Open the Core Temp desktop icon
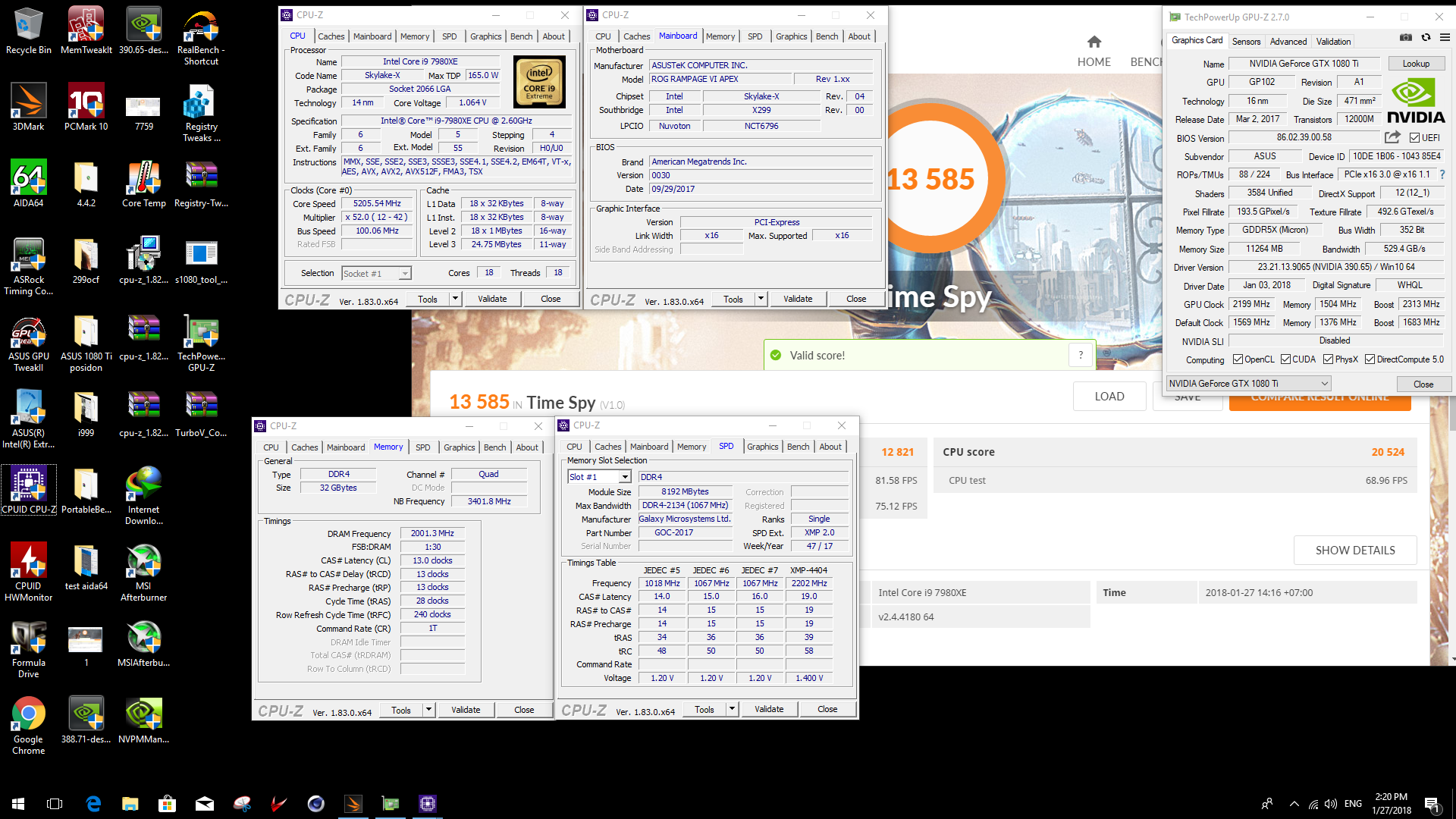1456x819 pixels. click(143, 184)
